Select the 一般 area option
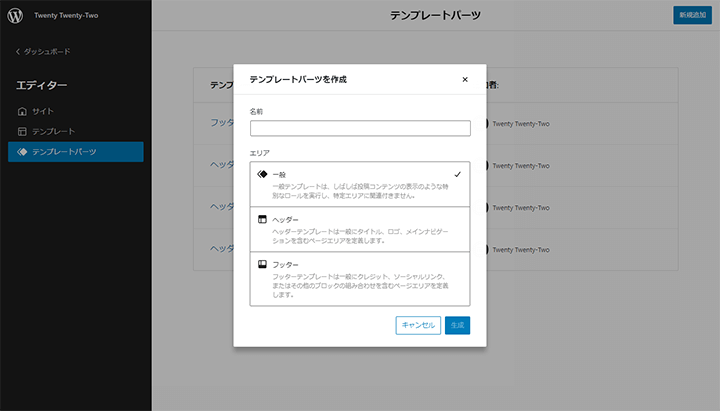The height and width of the screenshot is (411, 720). click(x=359, y=184)
